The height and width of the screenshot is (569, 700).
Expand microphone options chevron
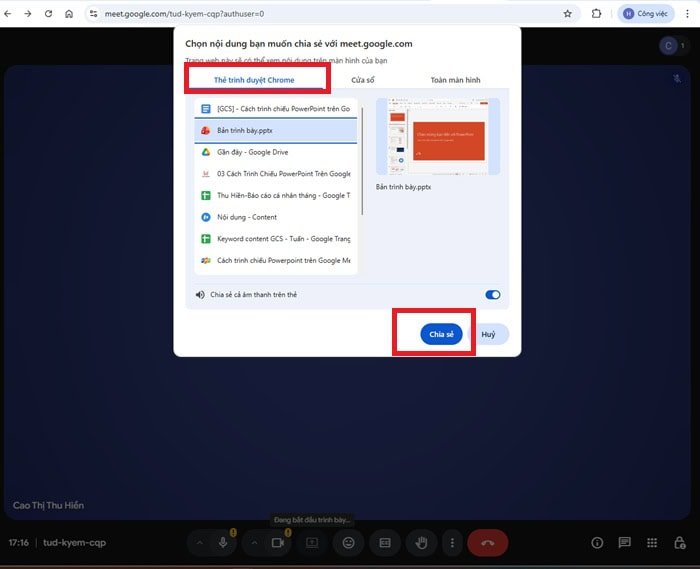pos(200,543)
